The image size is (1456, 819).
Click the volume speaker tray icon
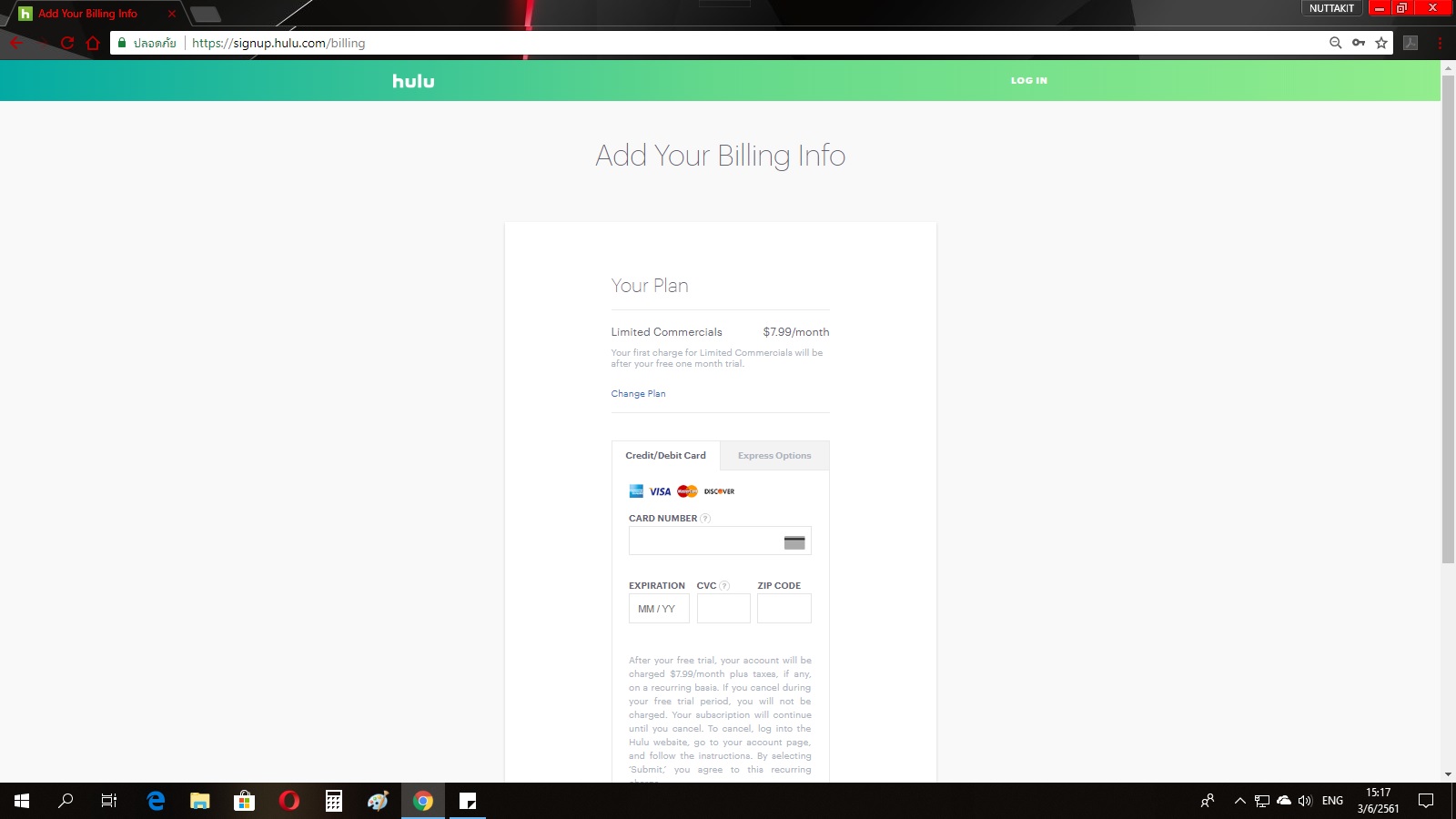coord(1305,801)
